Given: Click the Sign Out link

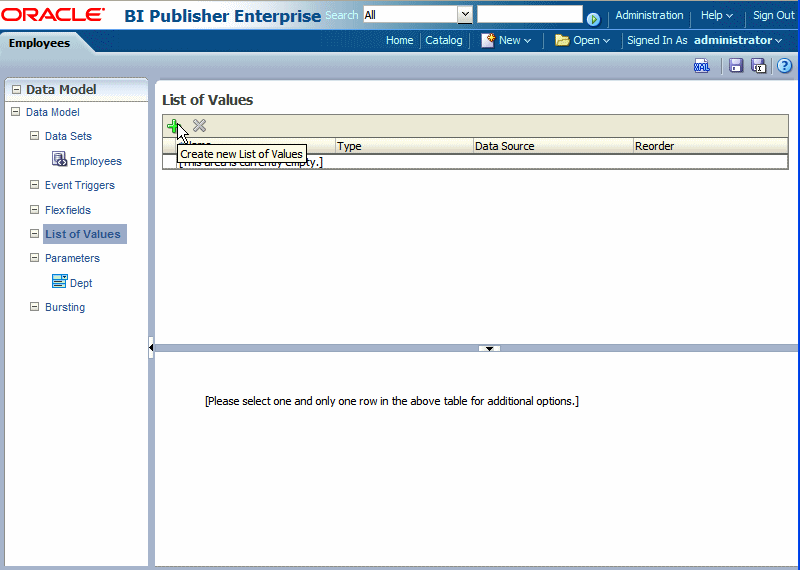Looking at the screenshot, I should 773,15.
